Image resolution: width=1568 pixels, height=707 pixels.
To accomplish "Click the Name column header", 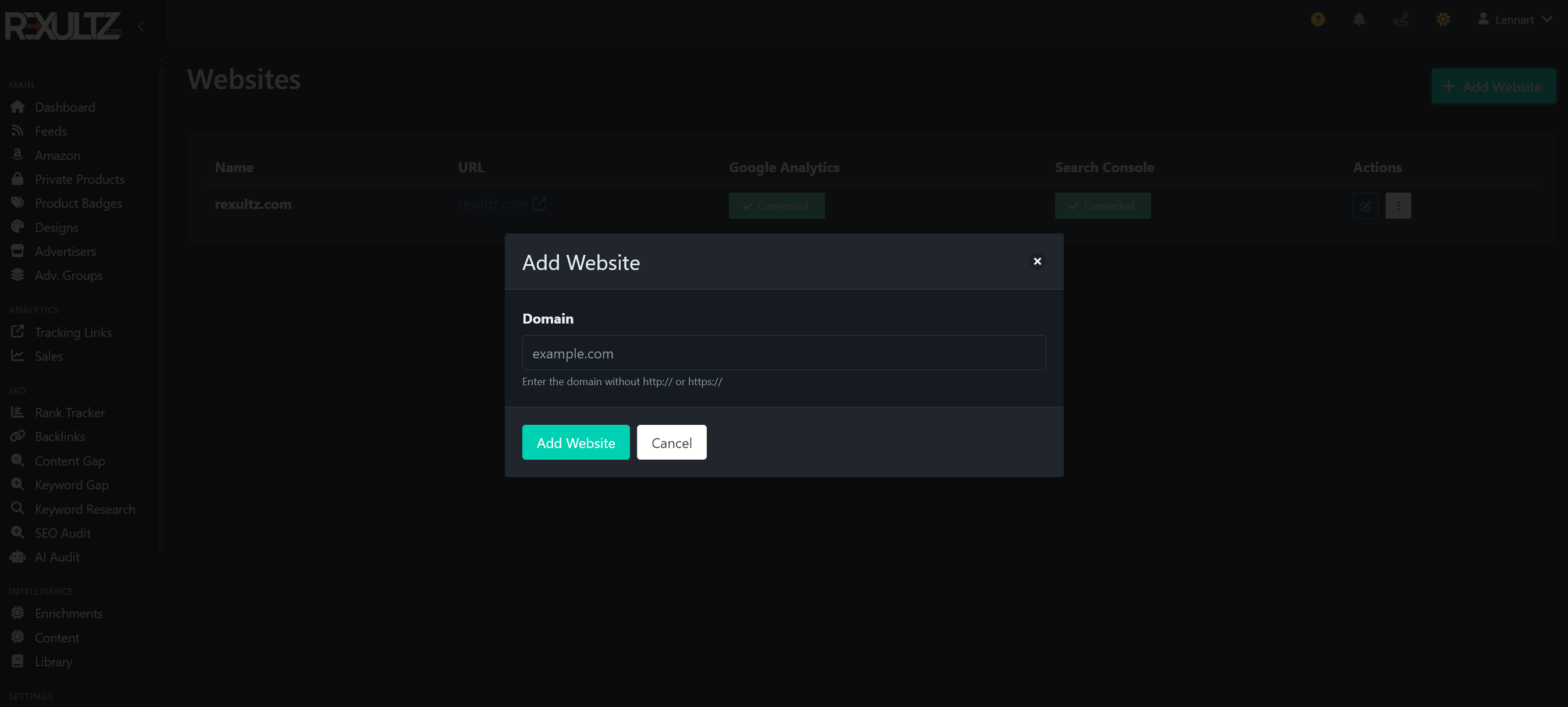I will pyautogui.click(x=233, y=168).
